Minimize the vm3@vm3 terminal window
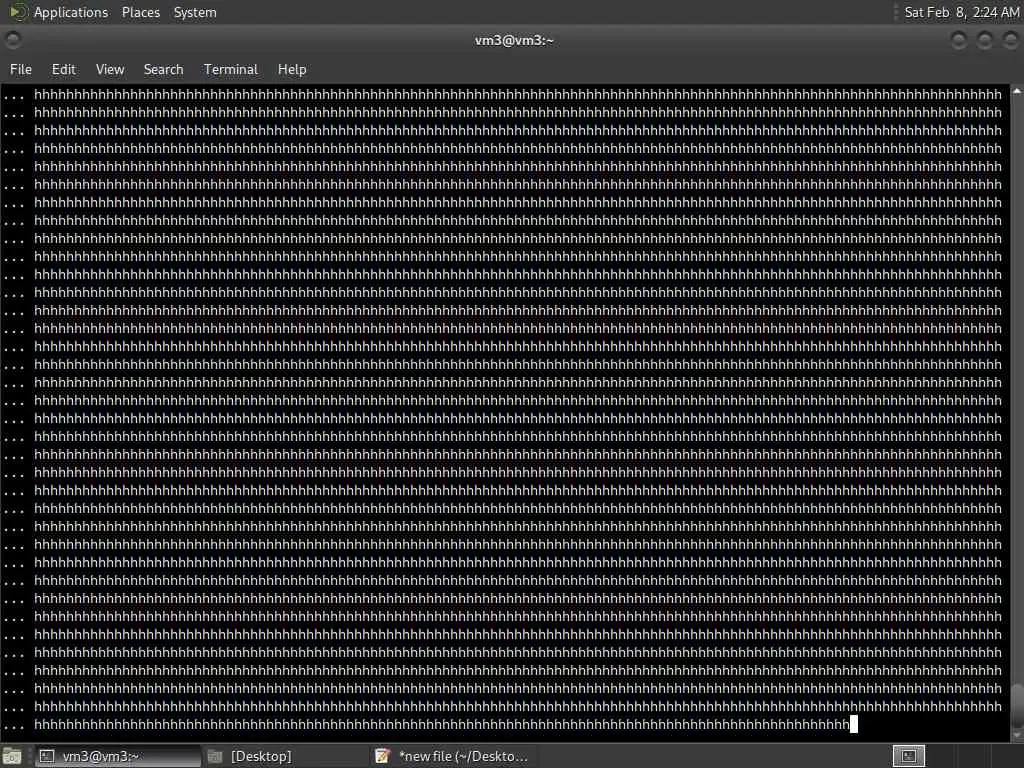The width and height of the screenshot is (1024, 768). [x=959, y=40]
